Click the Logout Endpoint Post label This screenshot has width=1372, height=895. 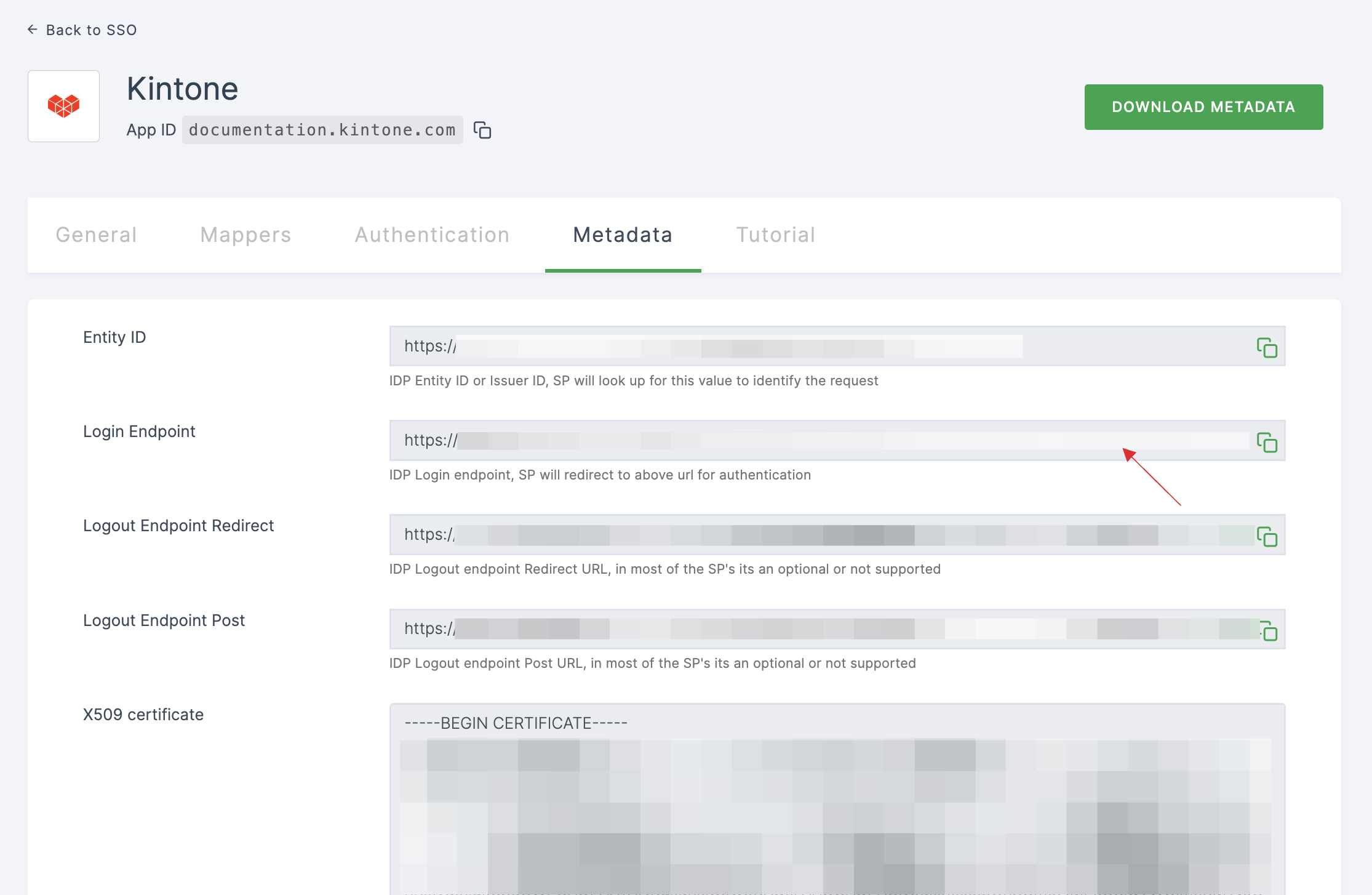164,620
